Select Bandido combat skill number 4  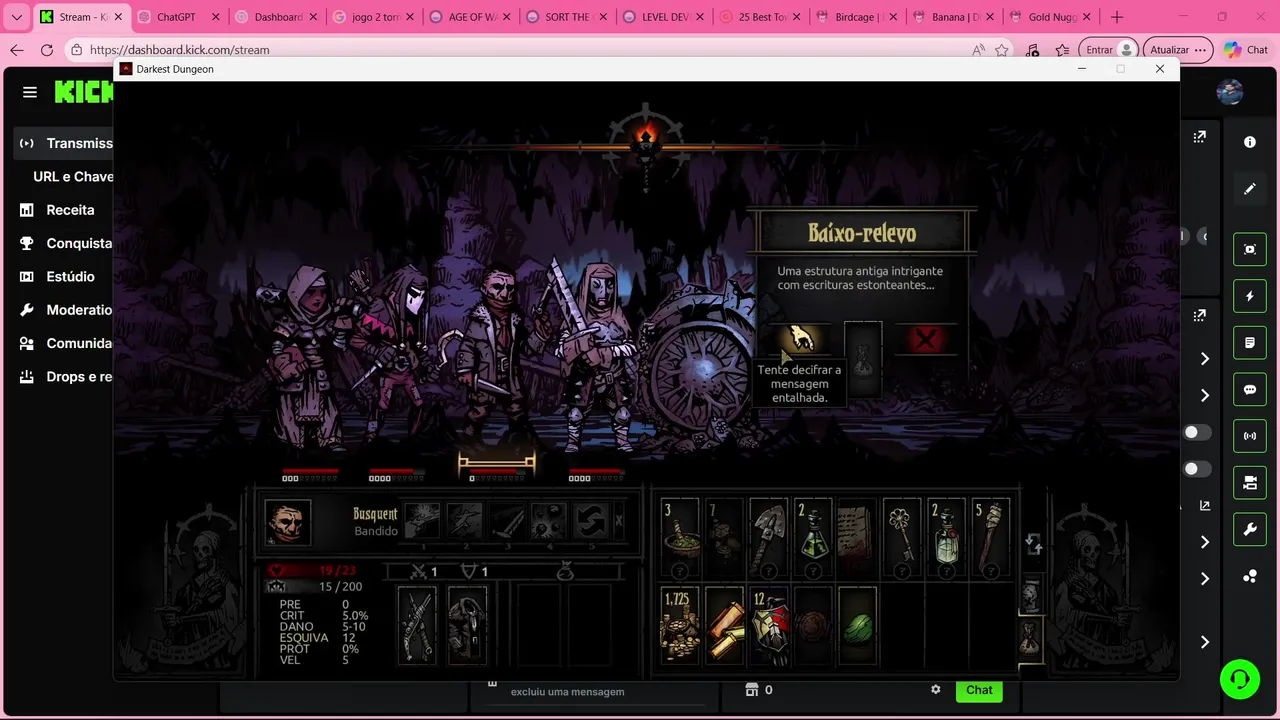(x=549, y=521)
